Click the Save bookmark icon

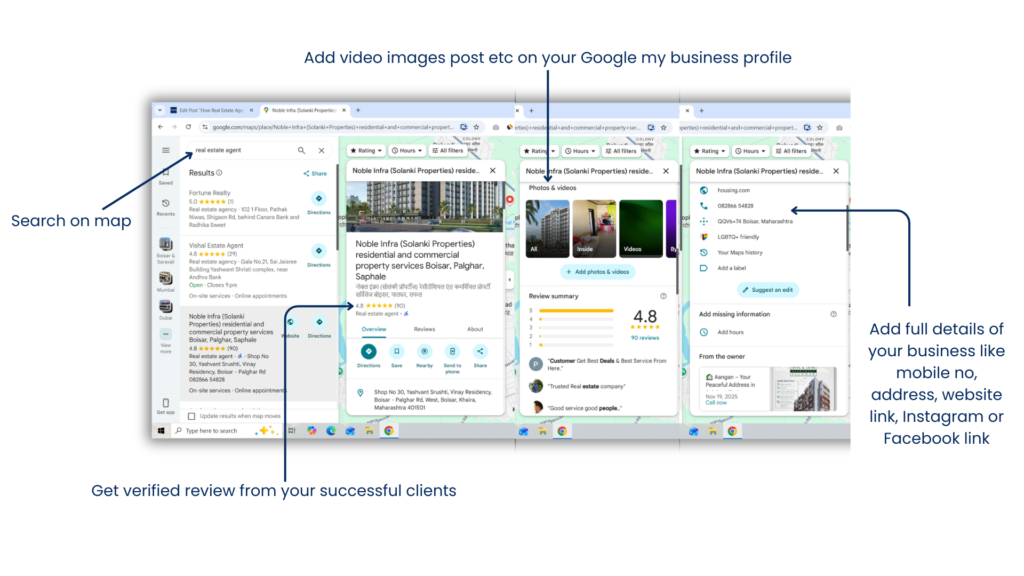[397, 351]
